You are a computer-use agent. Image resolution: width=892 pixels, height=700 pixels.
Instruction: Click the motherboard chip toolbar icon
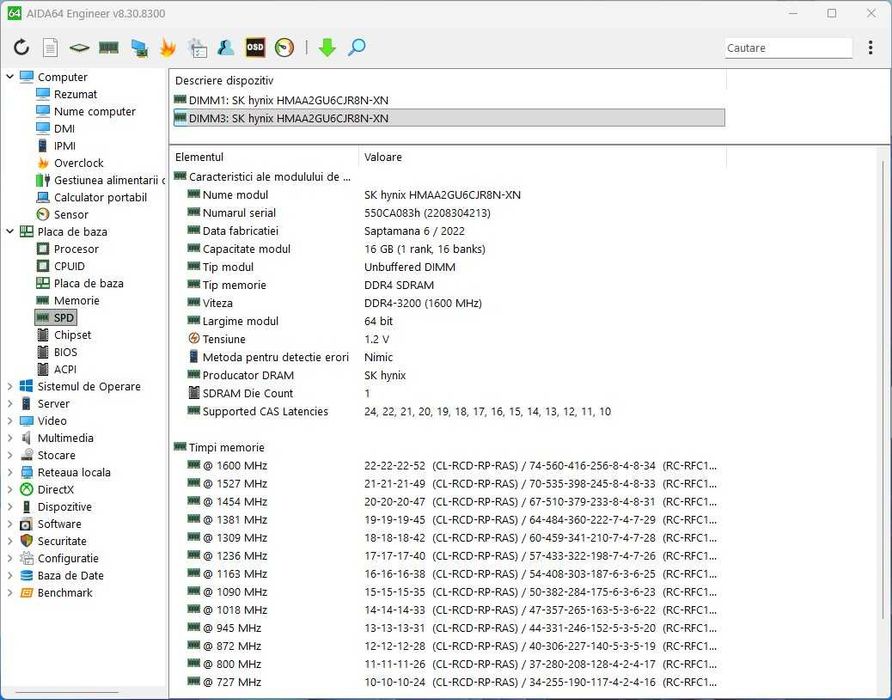[79, 48]
